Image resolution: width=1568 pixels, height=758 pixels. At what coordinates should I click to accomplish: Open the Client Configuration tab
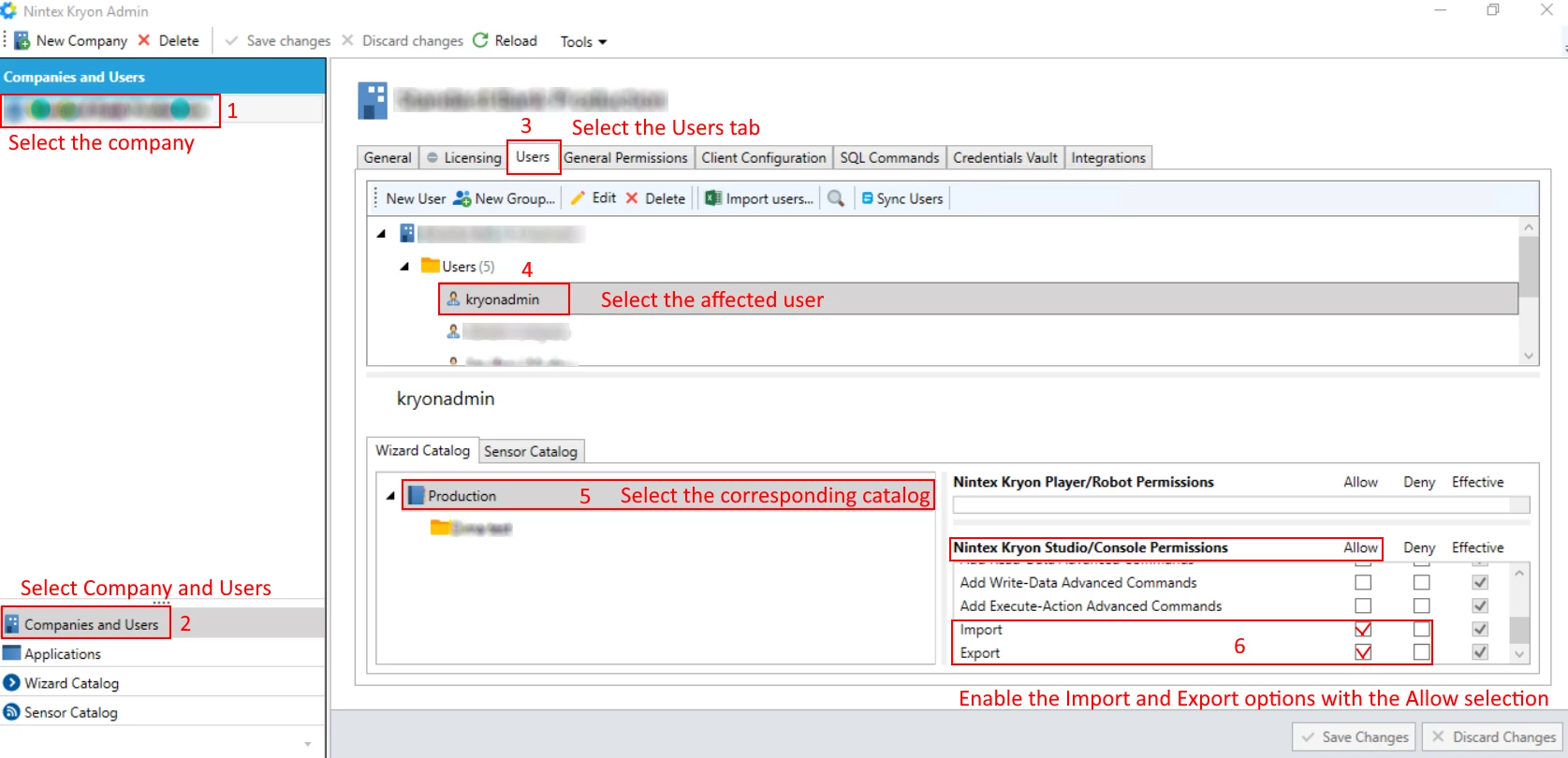click(x=764, y=157)
